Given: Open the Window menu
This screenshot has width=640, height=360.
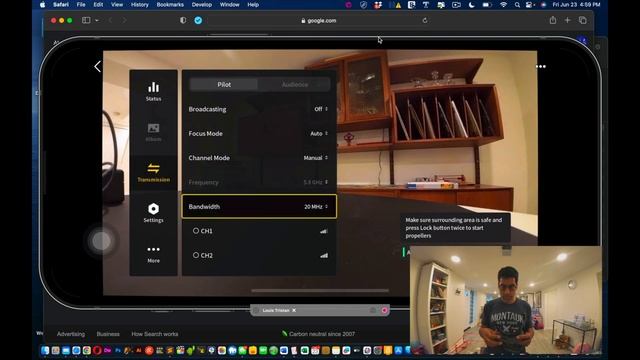Looking at the screenshot, I should coord(229,4).
